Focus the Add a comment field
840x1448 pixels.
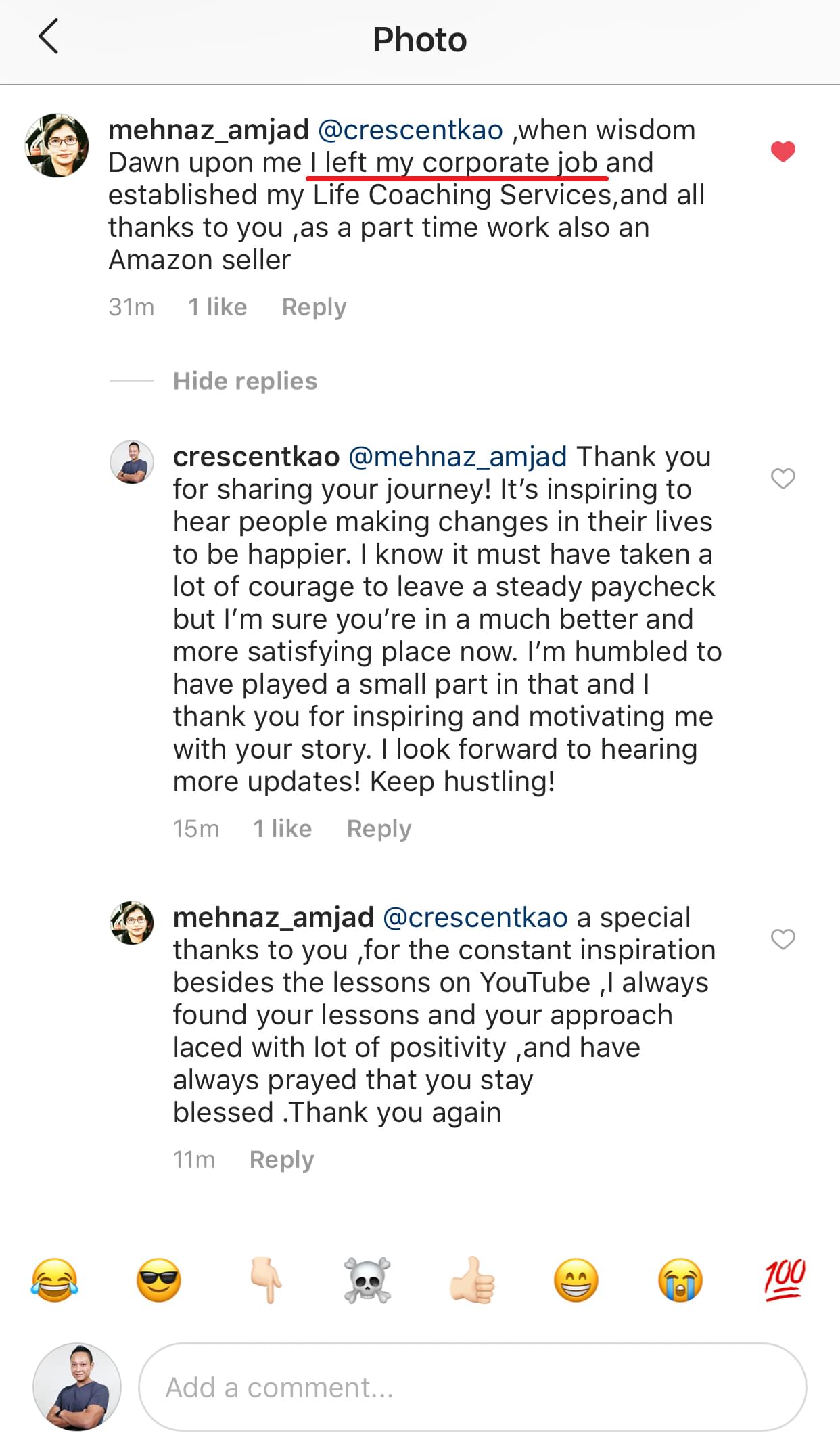point(472,1387)
